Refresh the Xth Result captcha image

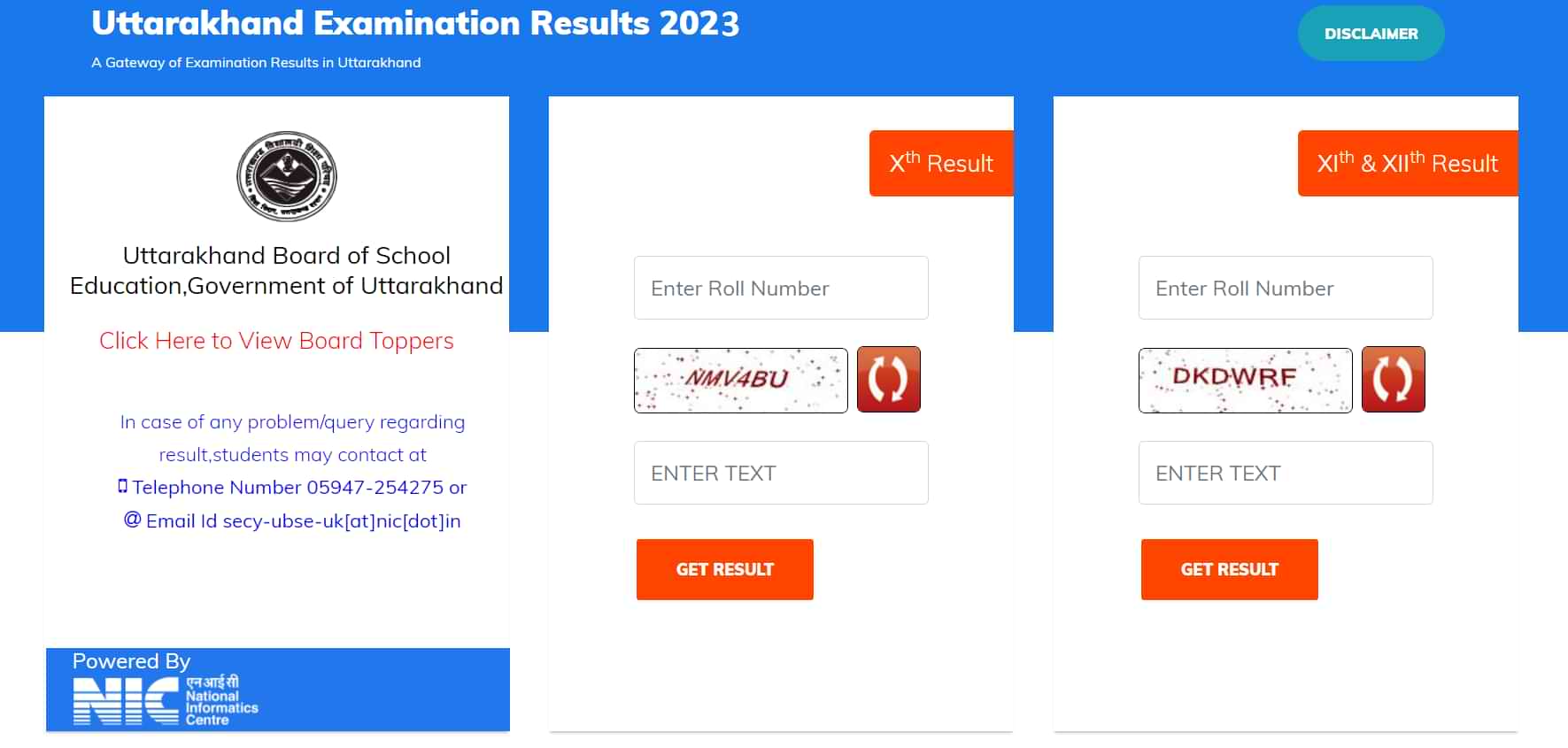click(x=889, y=379)
